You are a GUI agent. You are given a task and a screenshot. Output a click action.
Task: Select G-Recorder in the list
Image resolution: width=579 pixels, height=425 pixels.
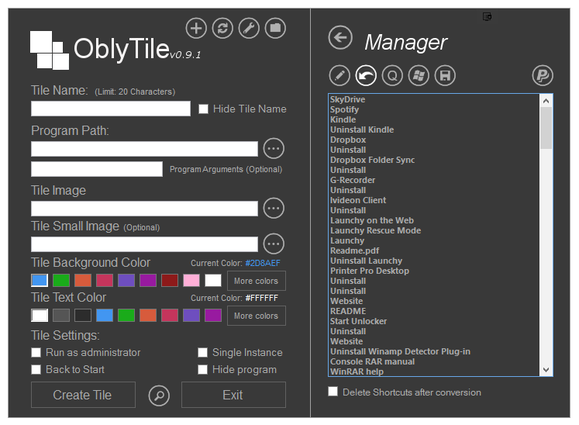point(353,180)
